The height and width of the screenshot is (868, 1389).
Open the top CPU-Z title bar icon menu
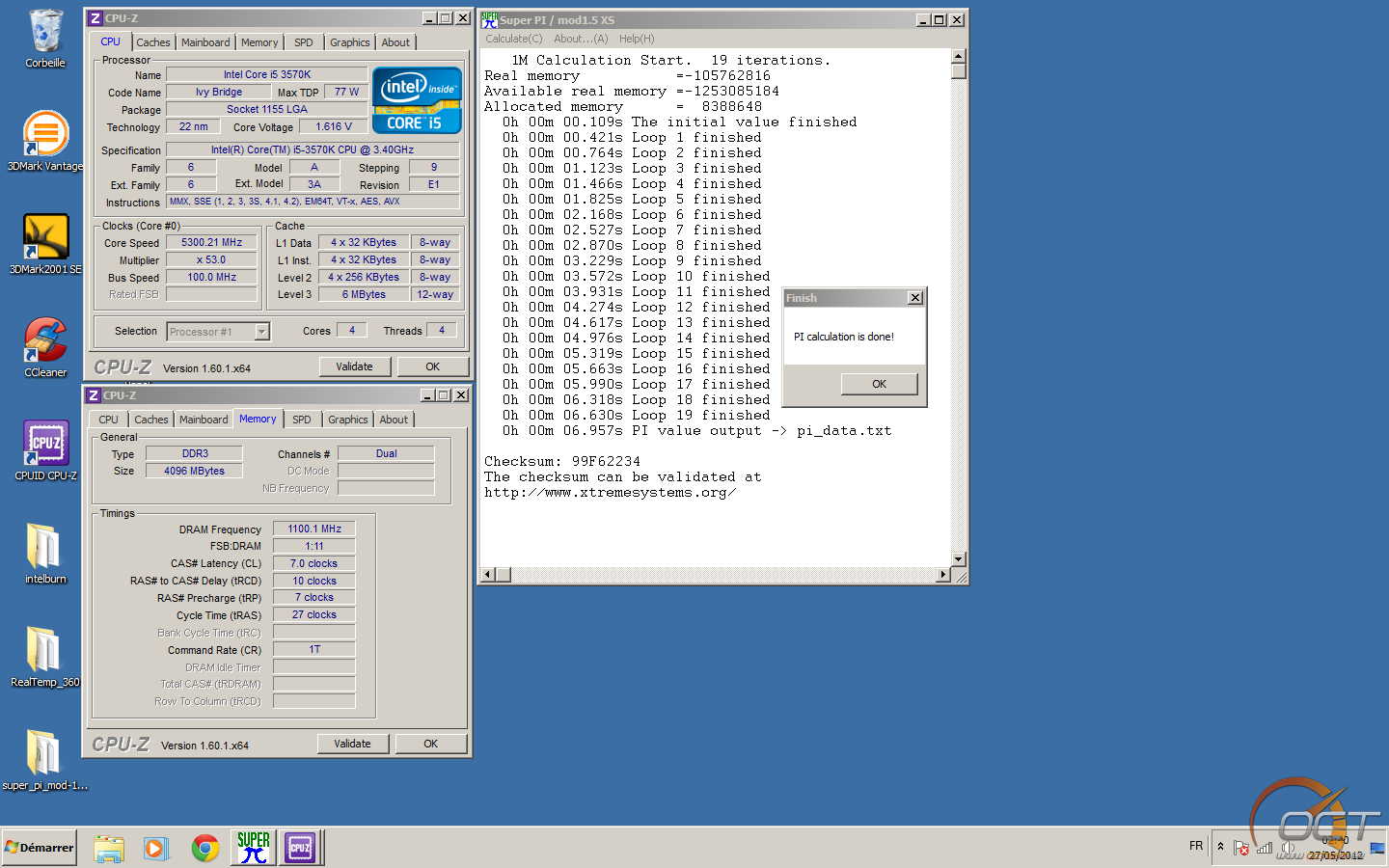pos(95,18)
